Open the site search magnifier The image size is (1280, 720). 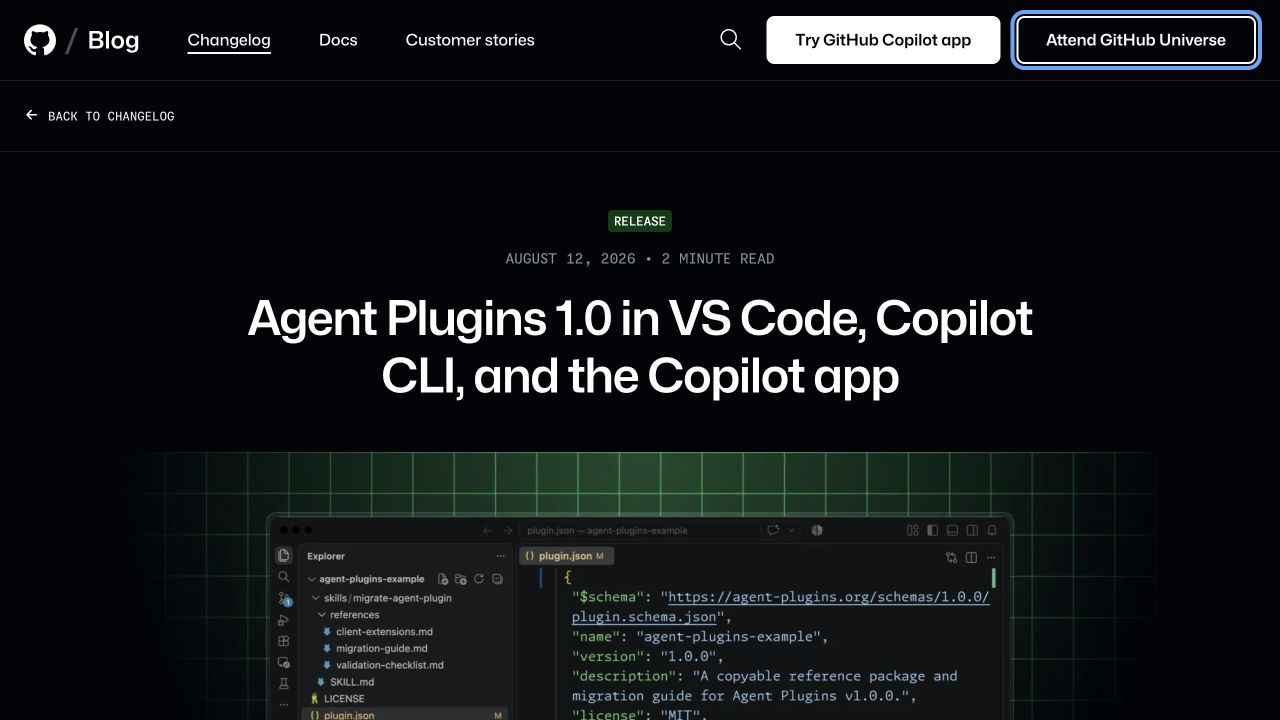pyautogui.click(x=731, y=40)
